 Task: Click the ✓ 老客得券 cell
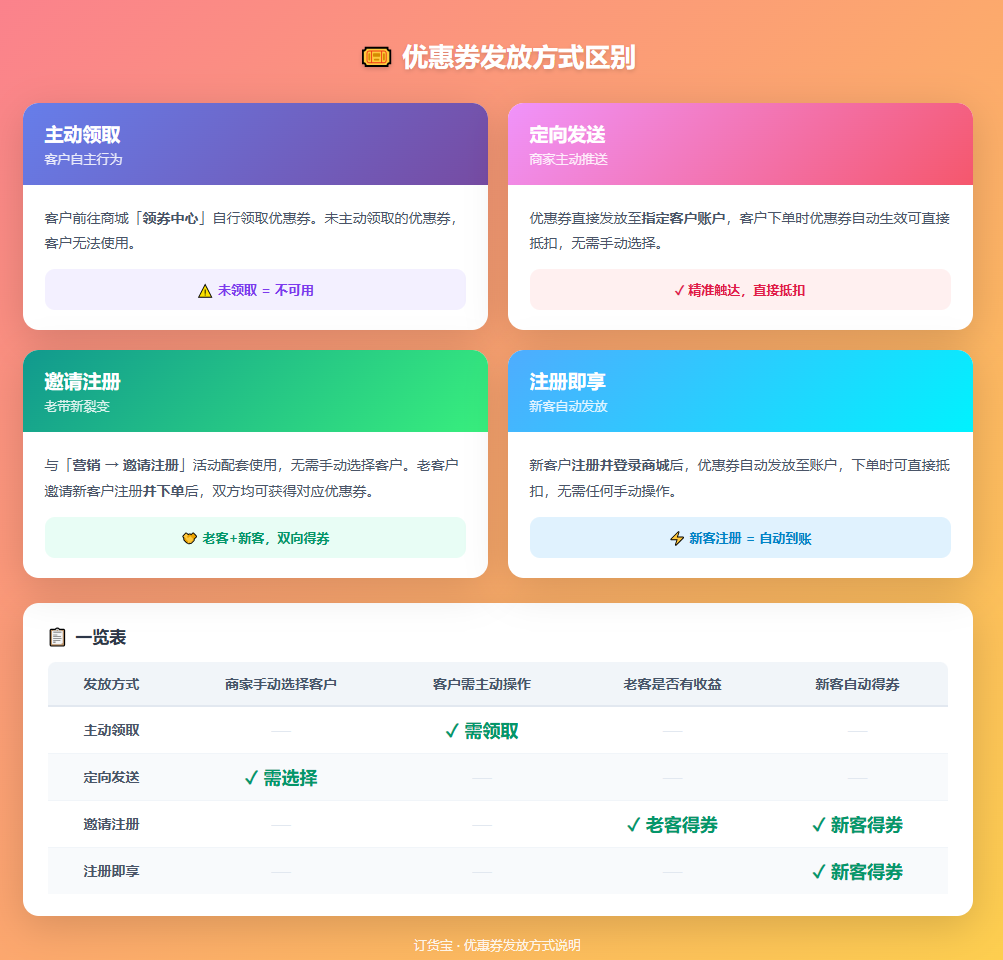pos(672,825)
